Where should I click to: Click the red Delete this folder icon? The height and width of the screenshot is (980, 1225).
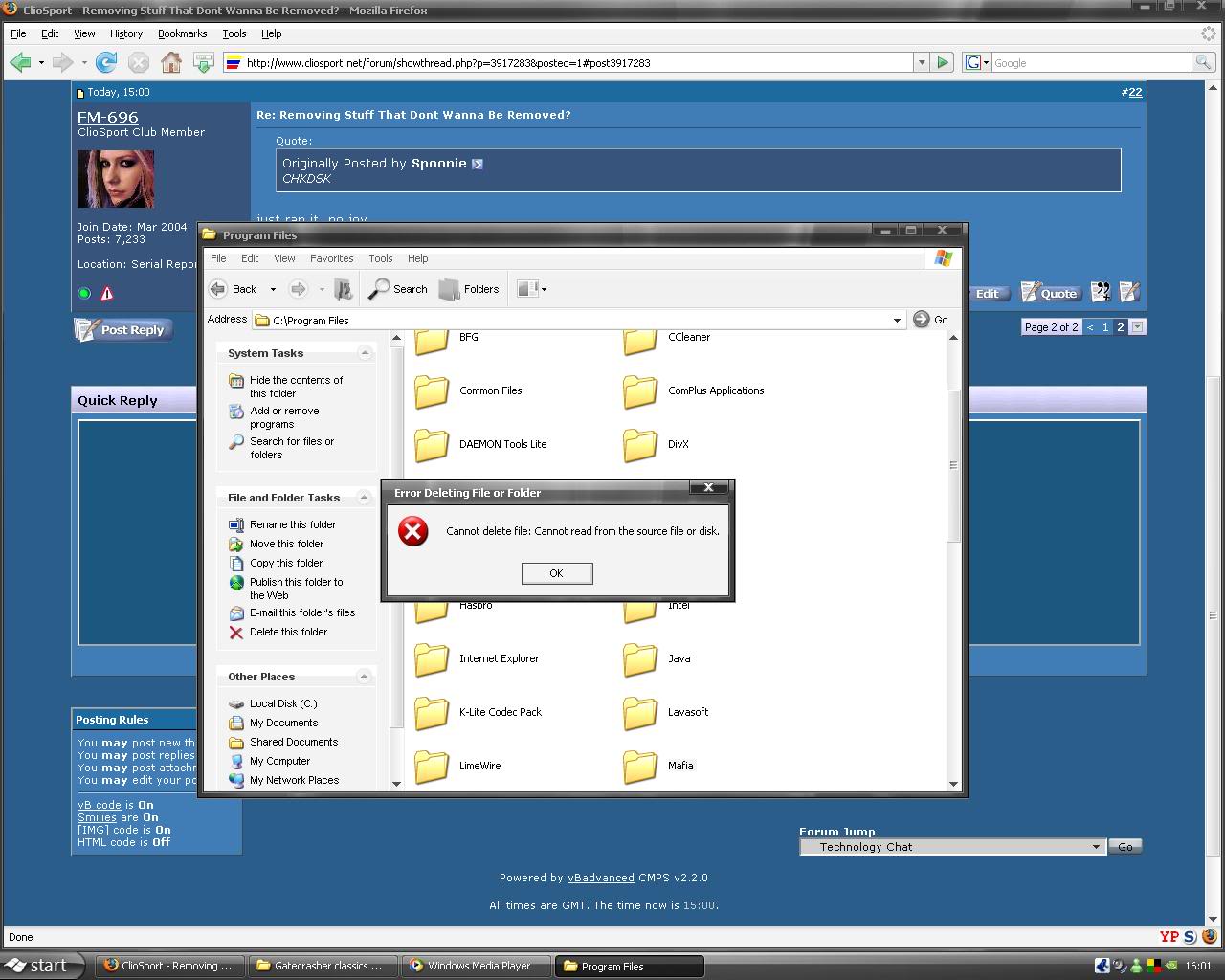pos(236,633)
